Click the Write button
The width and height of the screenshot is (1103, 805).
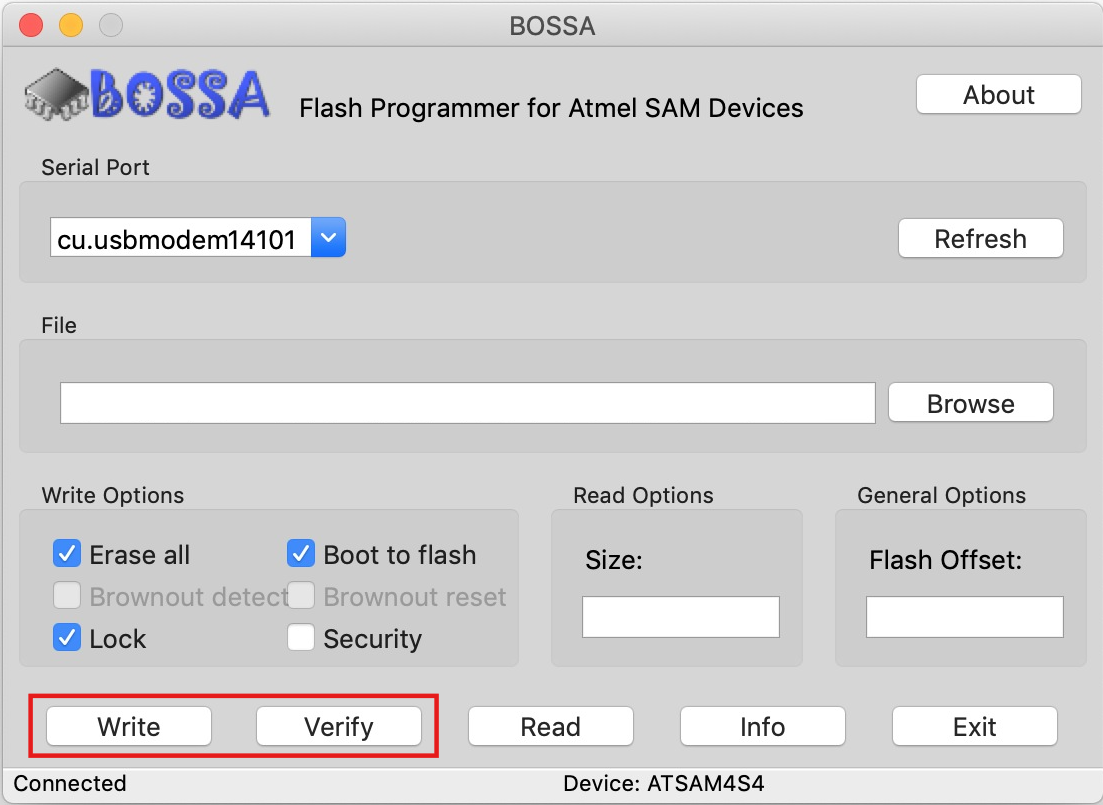[x=129, y=726]
